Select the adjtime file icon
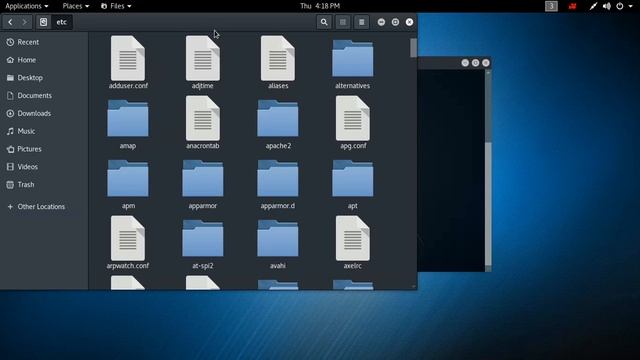The height and width of the screenshot is (360, 640). click(x=203, y=58)
